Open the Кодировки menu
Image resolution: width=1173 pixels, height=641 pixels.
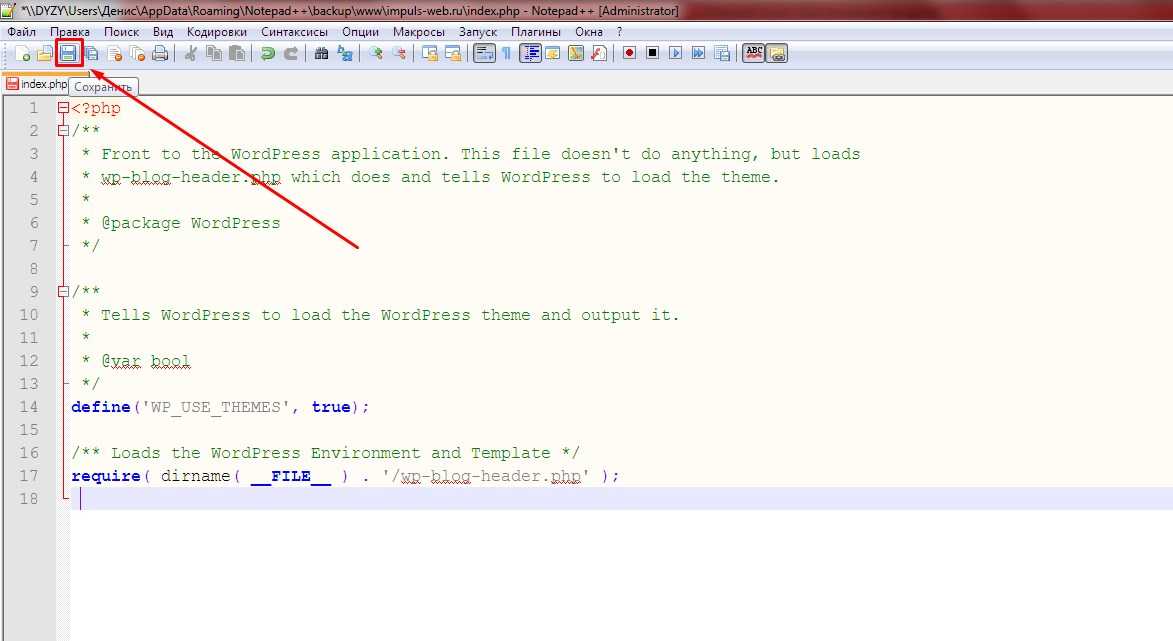click(x=216, y=31)
